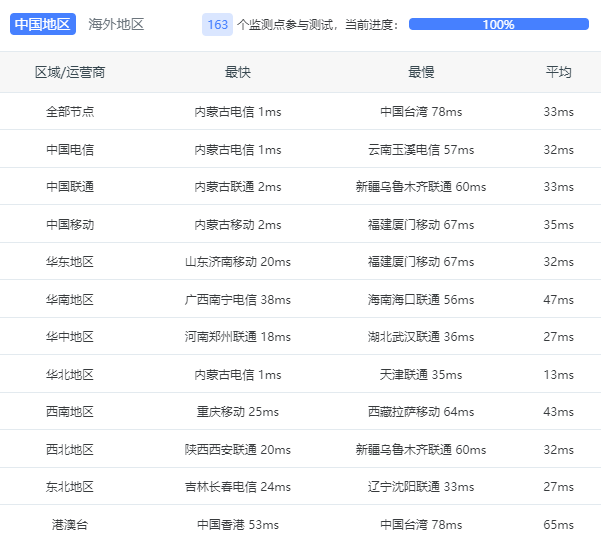Select the 华东地区 row label
The image size is (601, 541).
coord(70,262)
